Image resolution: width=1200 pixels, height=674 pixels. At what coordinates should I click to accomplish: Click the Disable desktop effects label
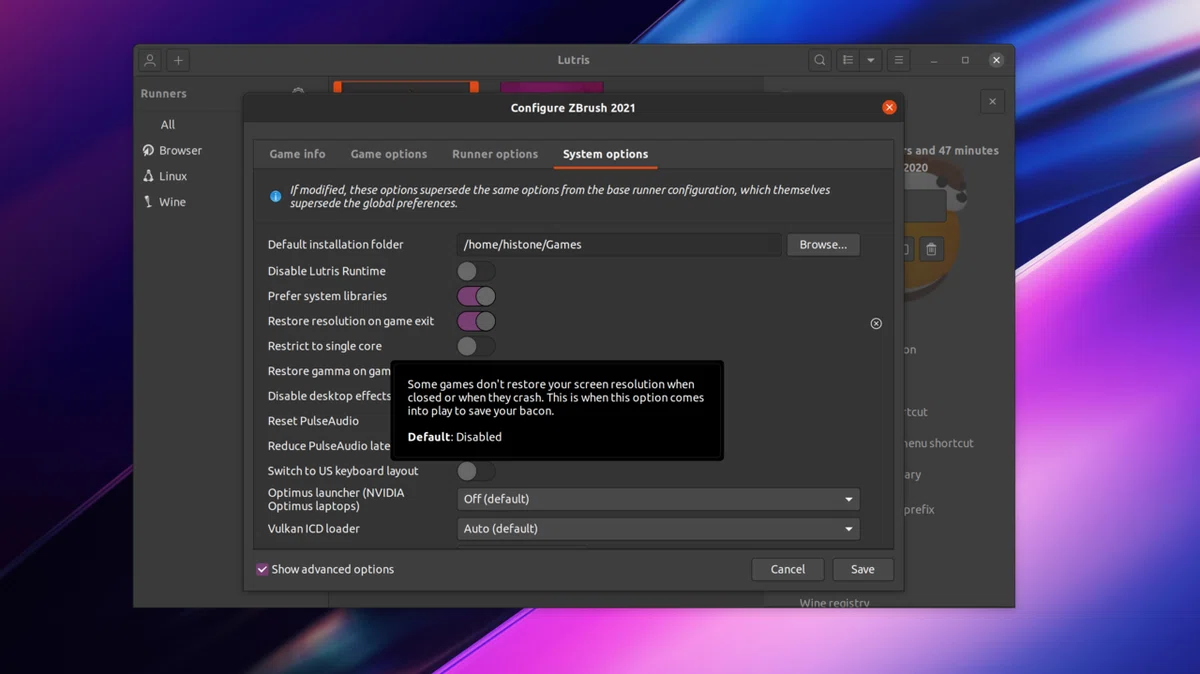(x=329, y=396)
